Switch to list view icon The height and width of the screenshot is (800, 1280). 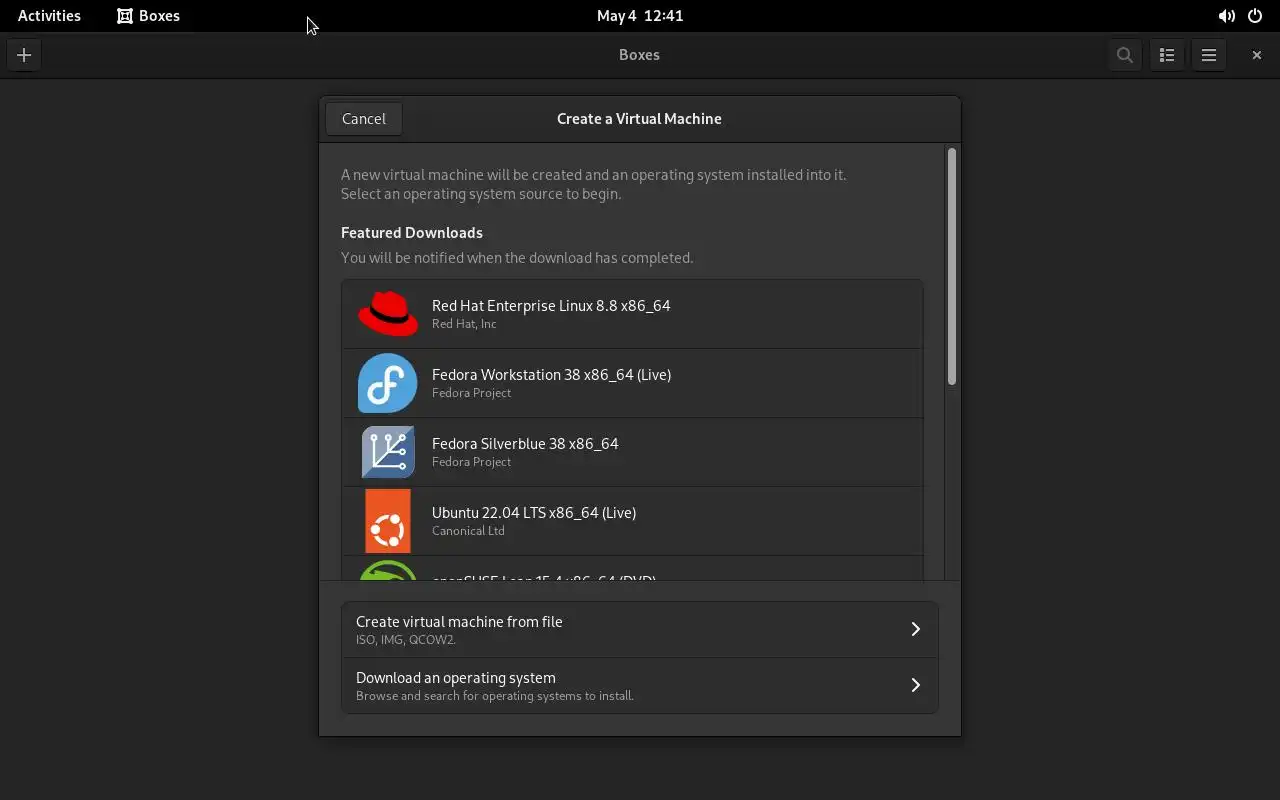tap(1167, 55)
